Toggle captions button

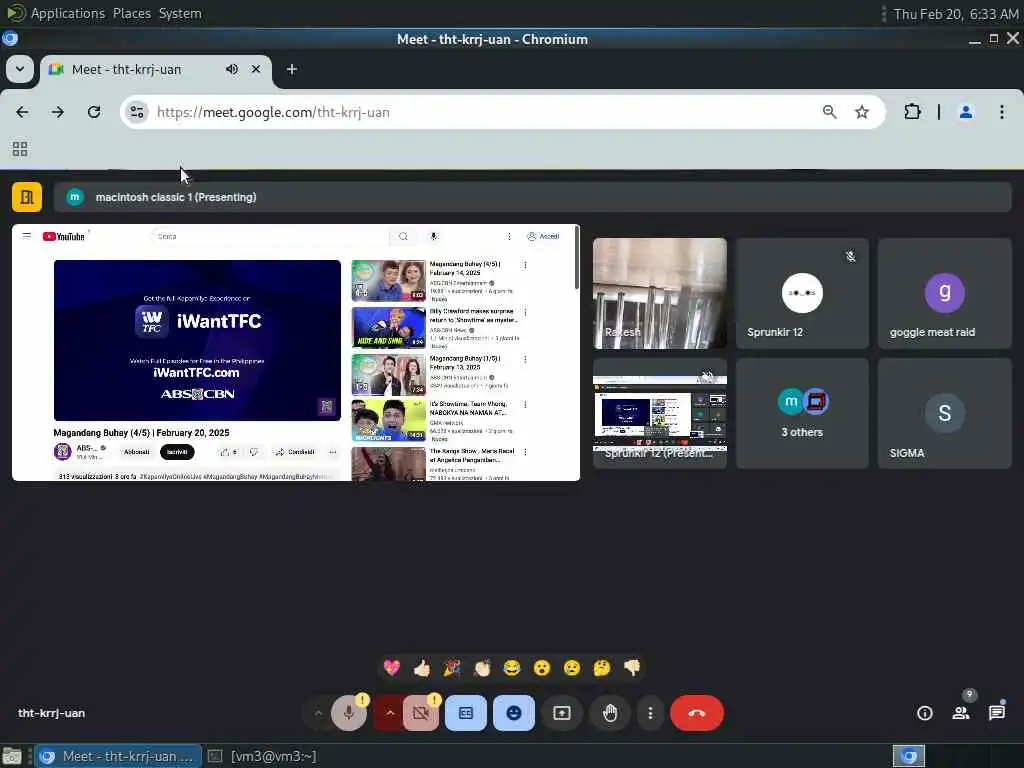pyautogui.click(x=466, y=713)
